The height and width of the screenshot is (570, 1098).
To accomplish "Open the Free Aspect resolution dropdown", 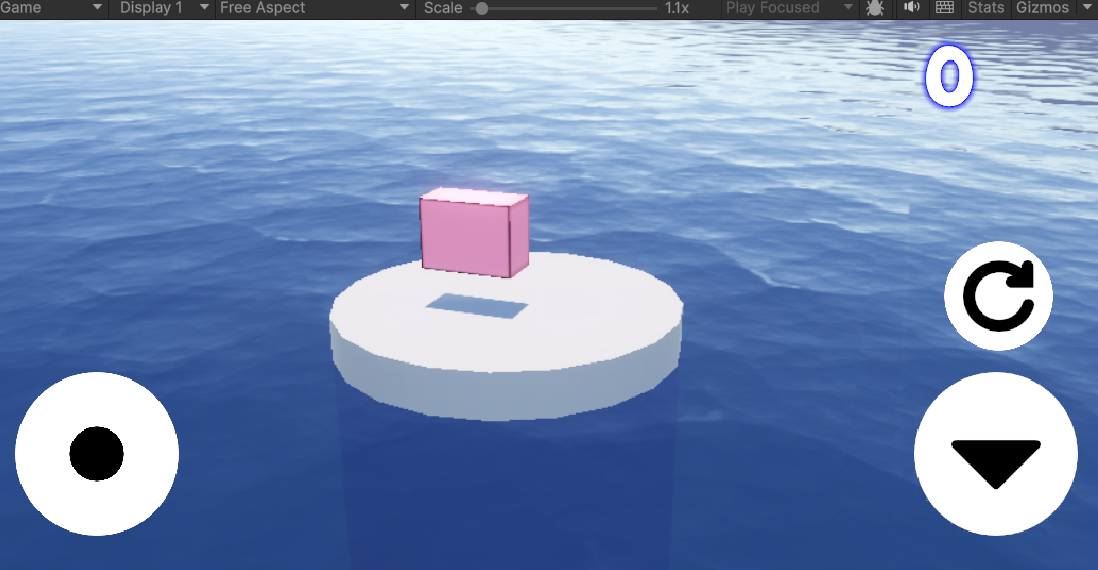I will click(x=314, y=8).
